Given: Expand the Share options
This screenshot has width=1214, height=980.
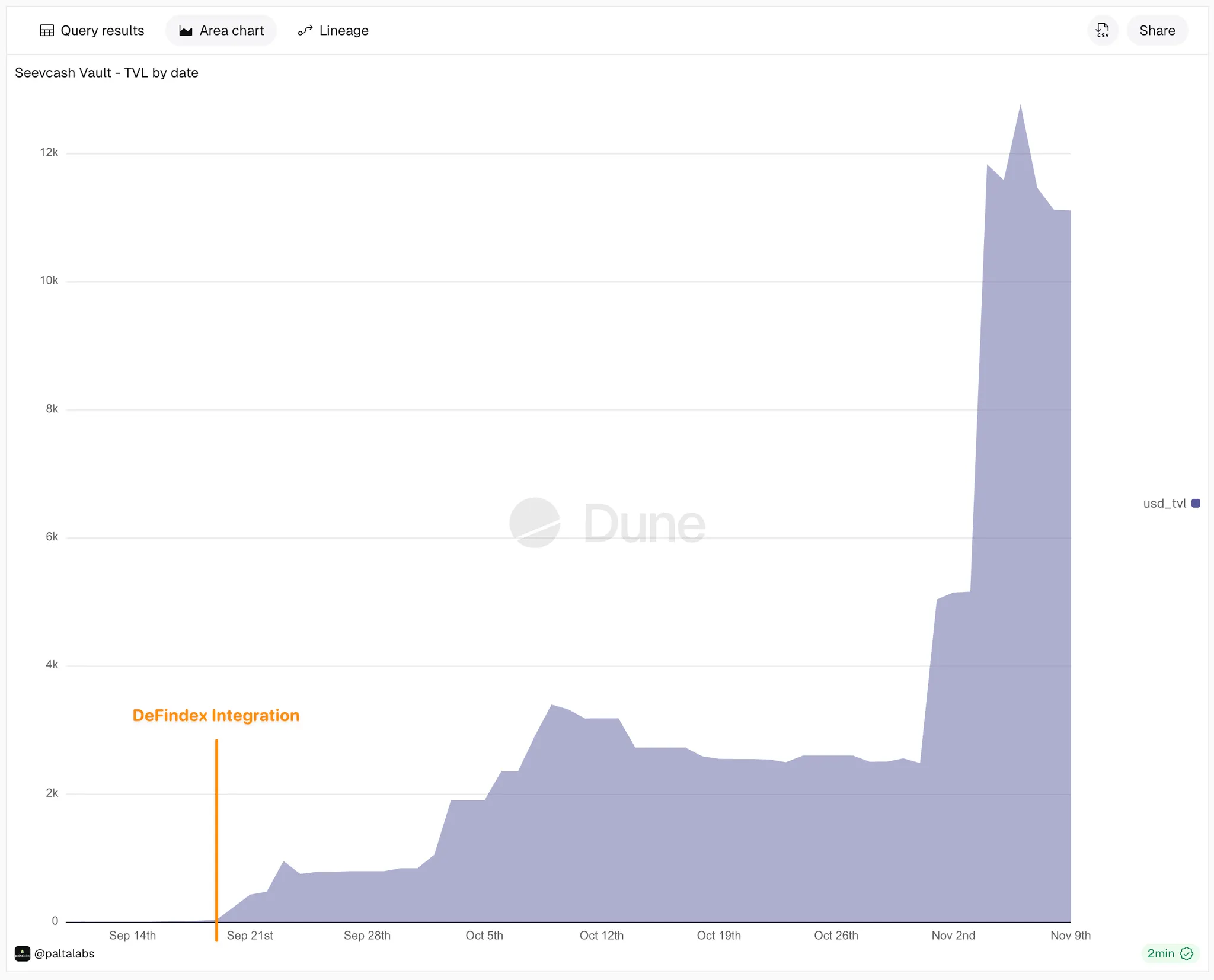Looking at the screenshot, I should coord(1156,30).
